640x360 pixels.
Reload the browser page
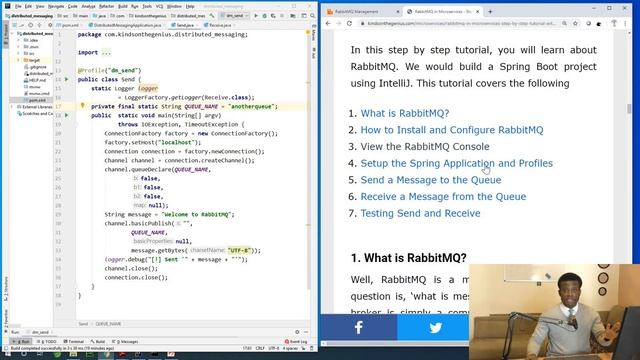tap(349, 23)
